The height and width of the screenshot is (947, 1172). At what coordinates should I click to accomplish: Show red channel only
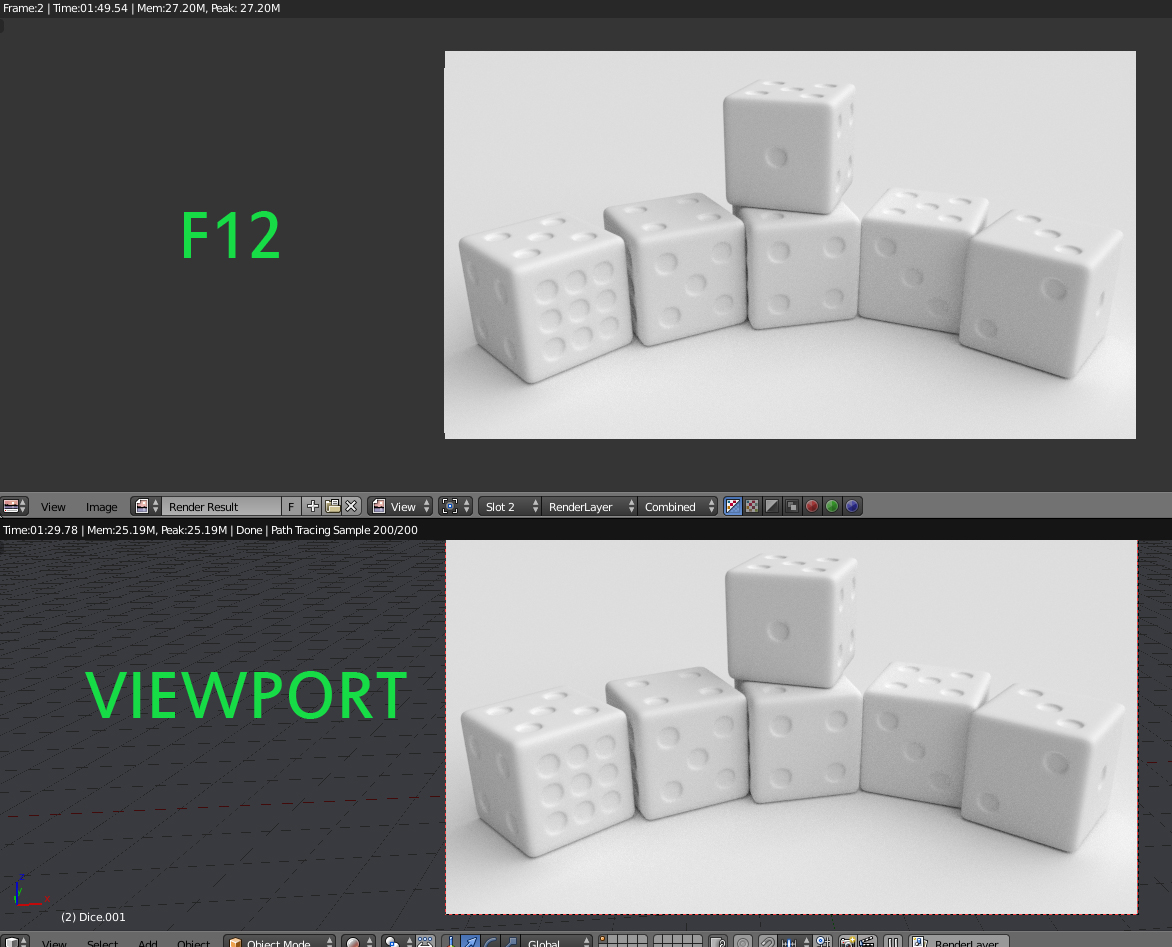tap(812, 507)
